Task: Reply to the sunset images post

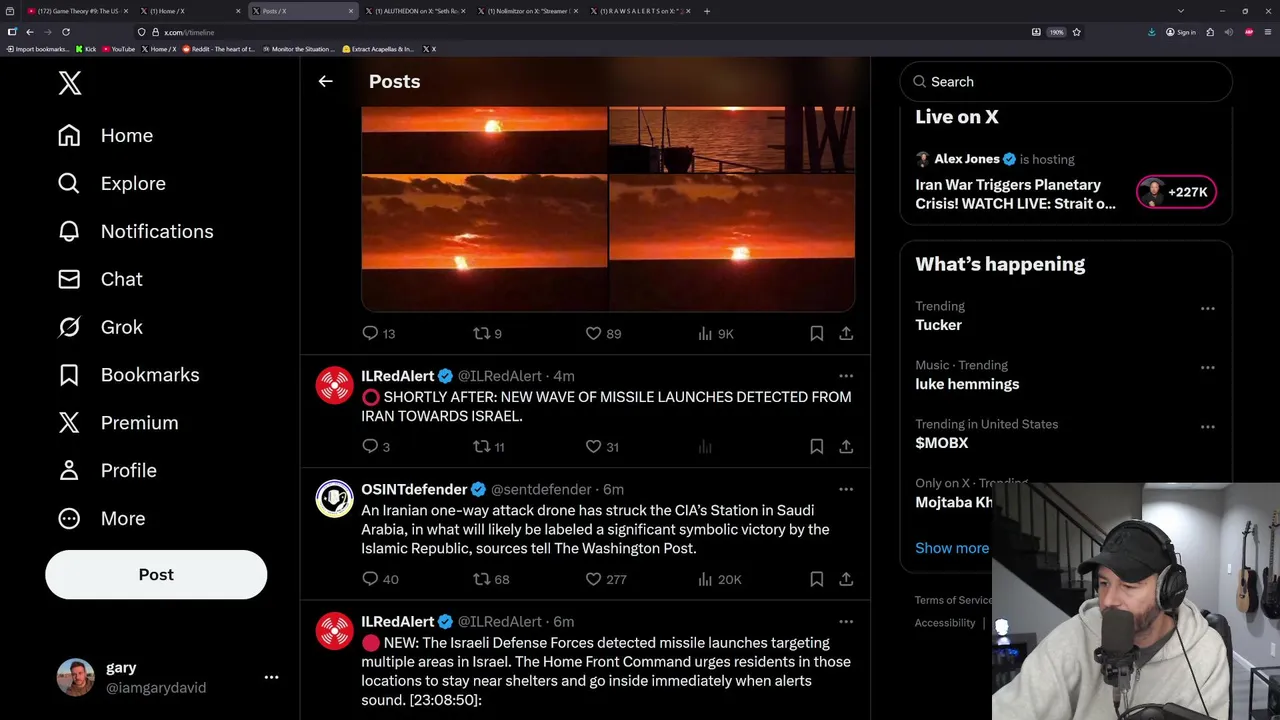Action: [x=378, y=333]
